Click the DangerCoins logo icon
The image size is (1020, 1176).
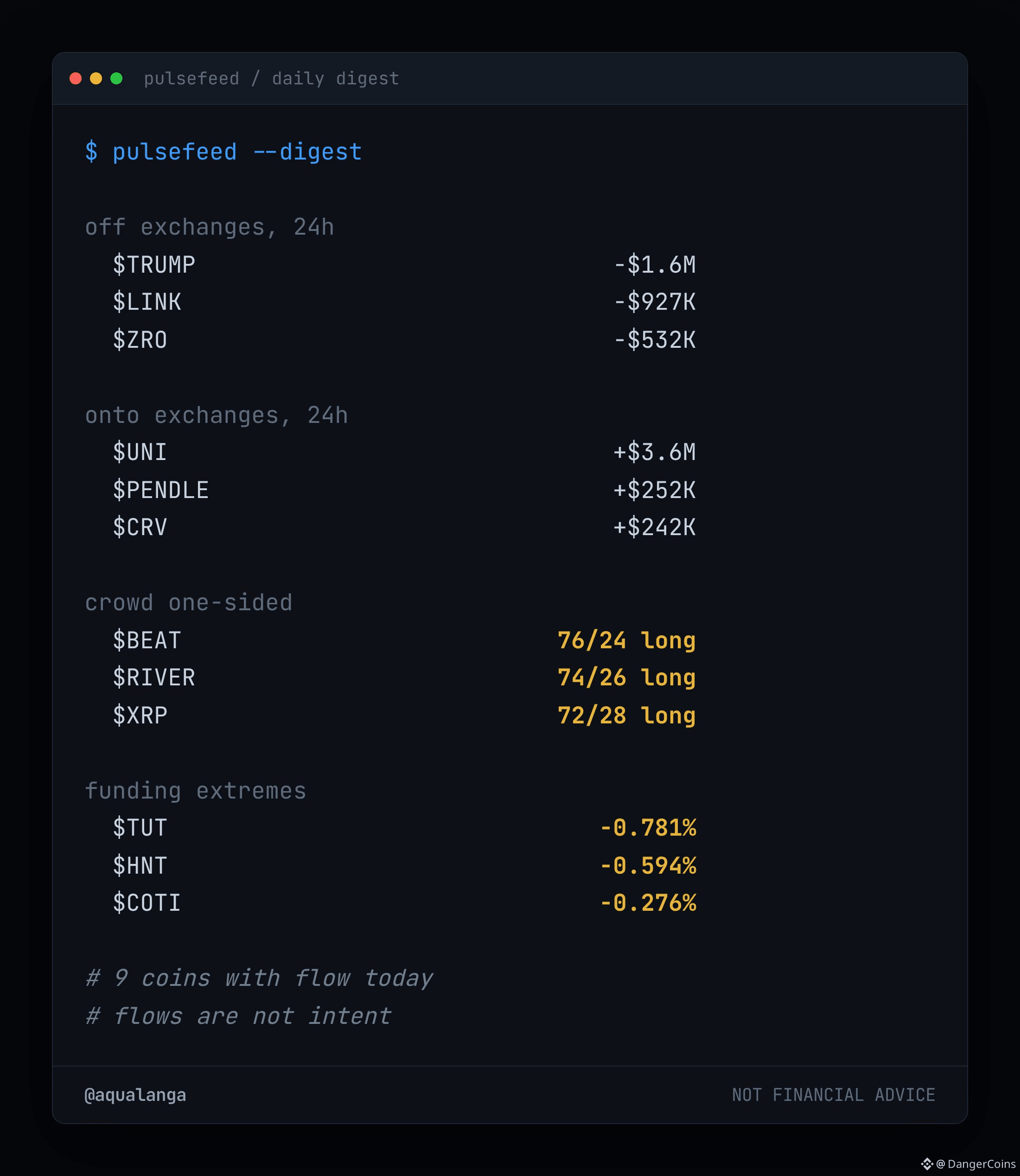[927, 1163]
